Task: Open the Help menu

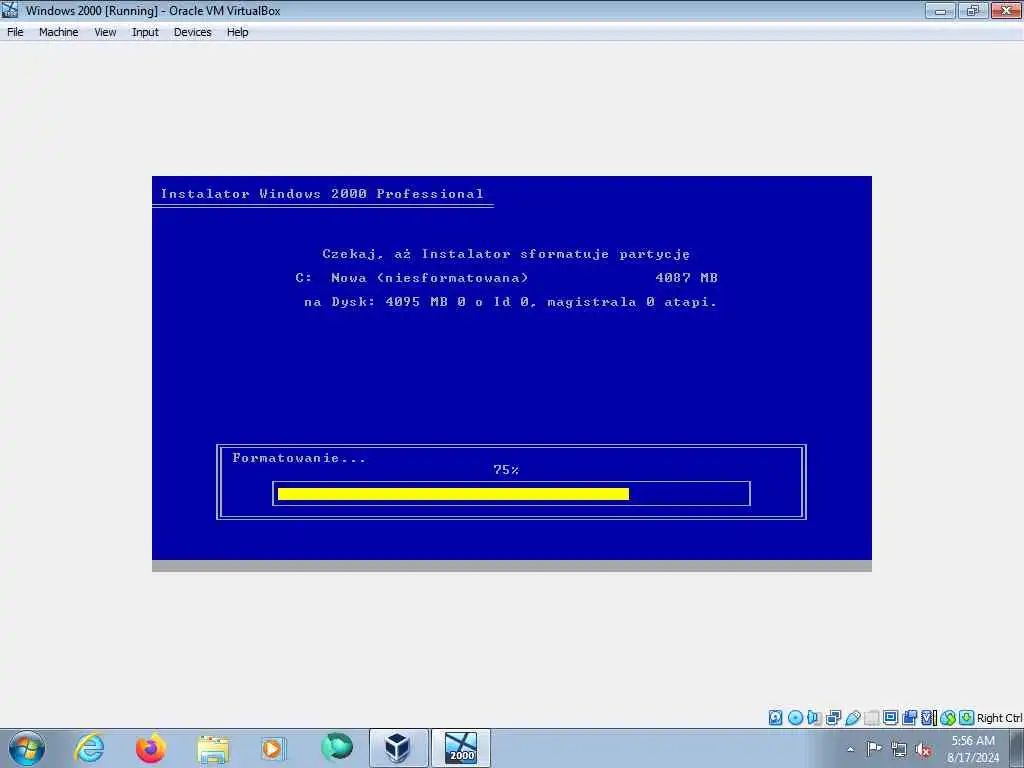Action: pyautogui.click(x=237, y=32)
